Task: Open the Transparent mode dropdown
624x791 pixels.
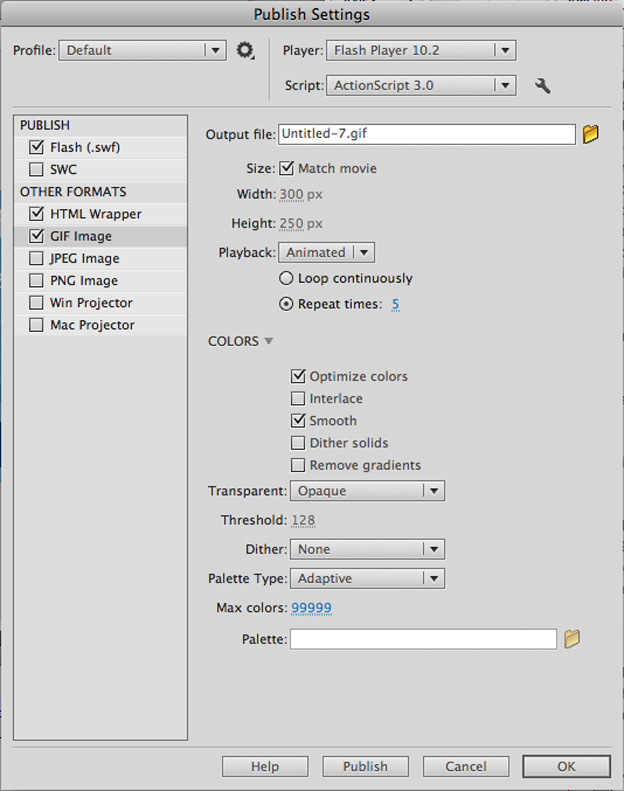Action: click(366, 491)
